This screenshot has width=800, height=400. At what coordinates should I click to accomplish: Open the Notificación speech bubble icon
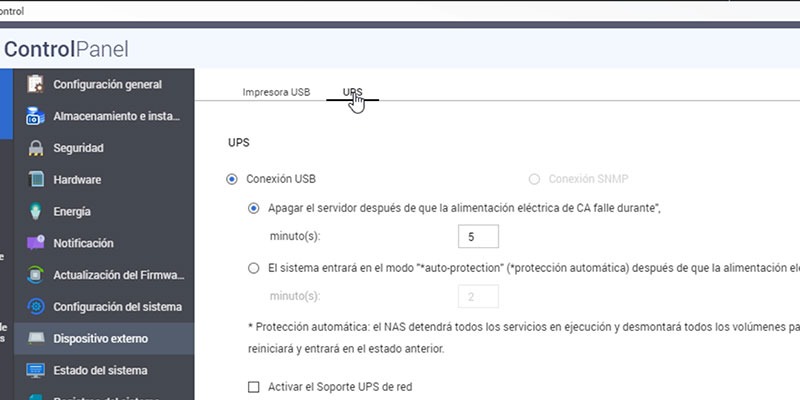pos(35,243)
